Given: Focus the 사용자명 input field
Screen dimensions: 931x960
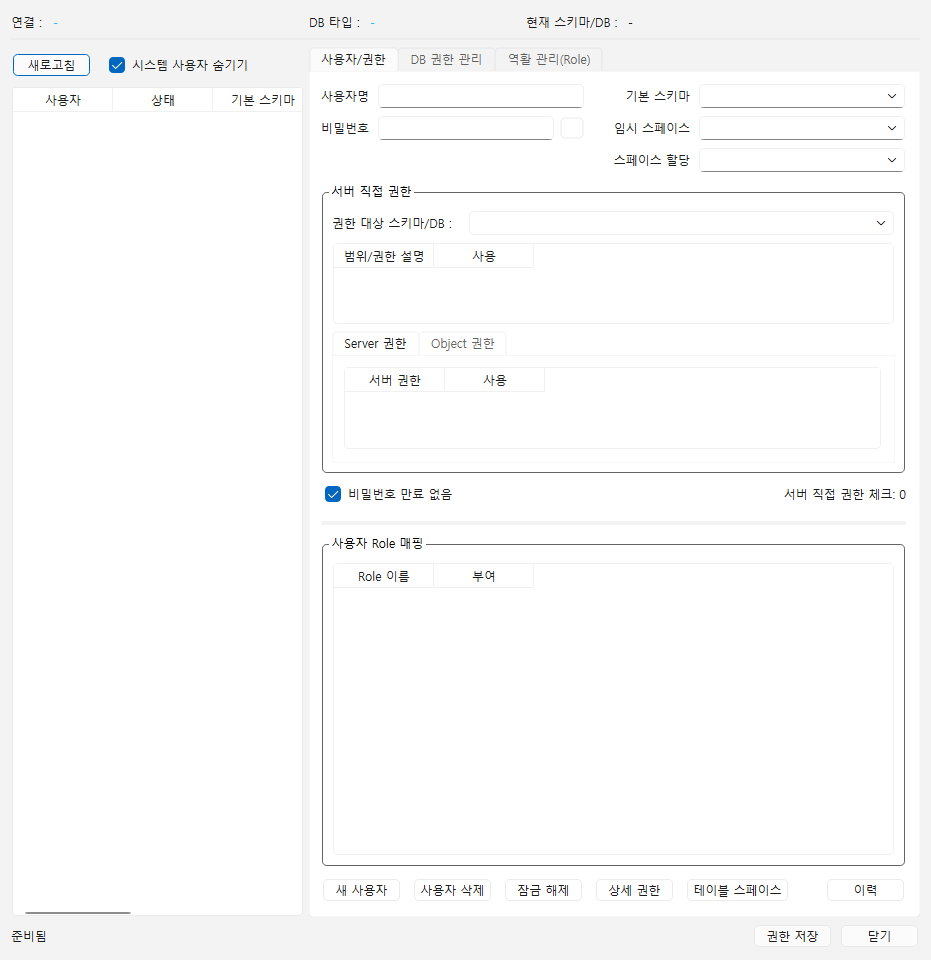Looking at the screenshot, I should (x=481, y=96).
